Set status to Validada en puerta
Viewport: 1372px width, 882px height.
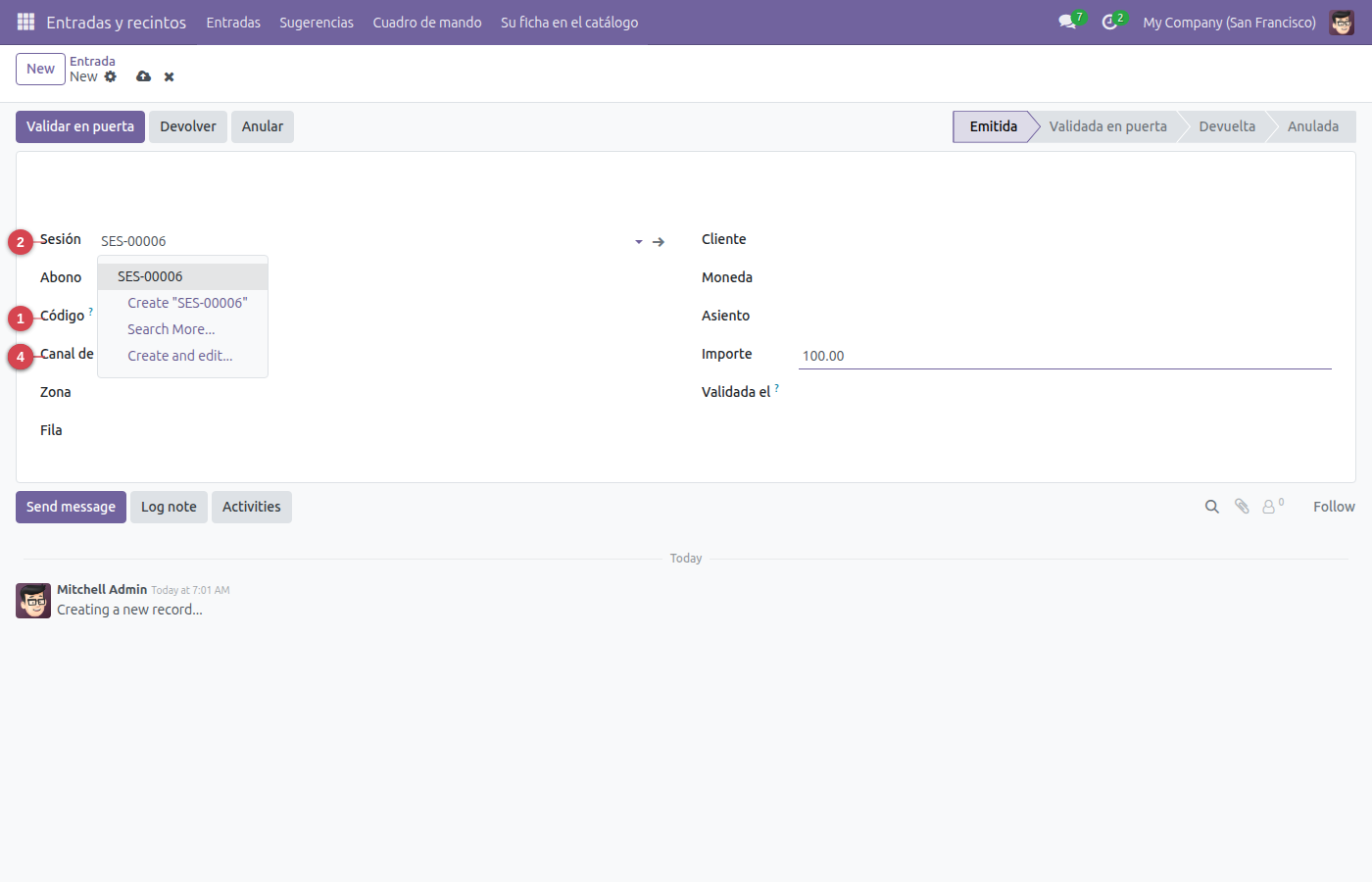(x=1107, y=126)
